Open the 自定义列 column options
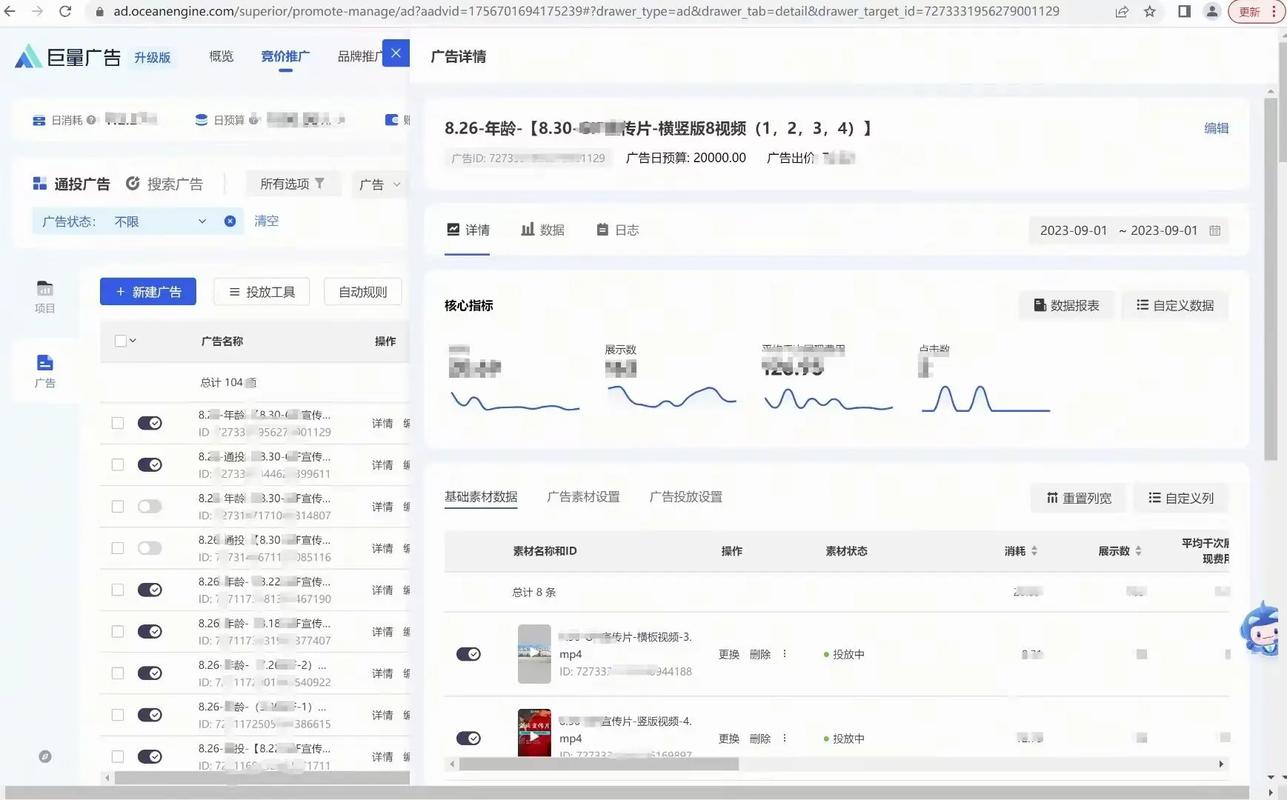 coord(1181,498)
